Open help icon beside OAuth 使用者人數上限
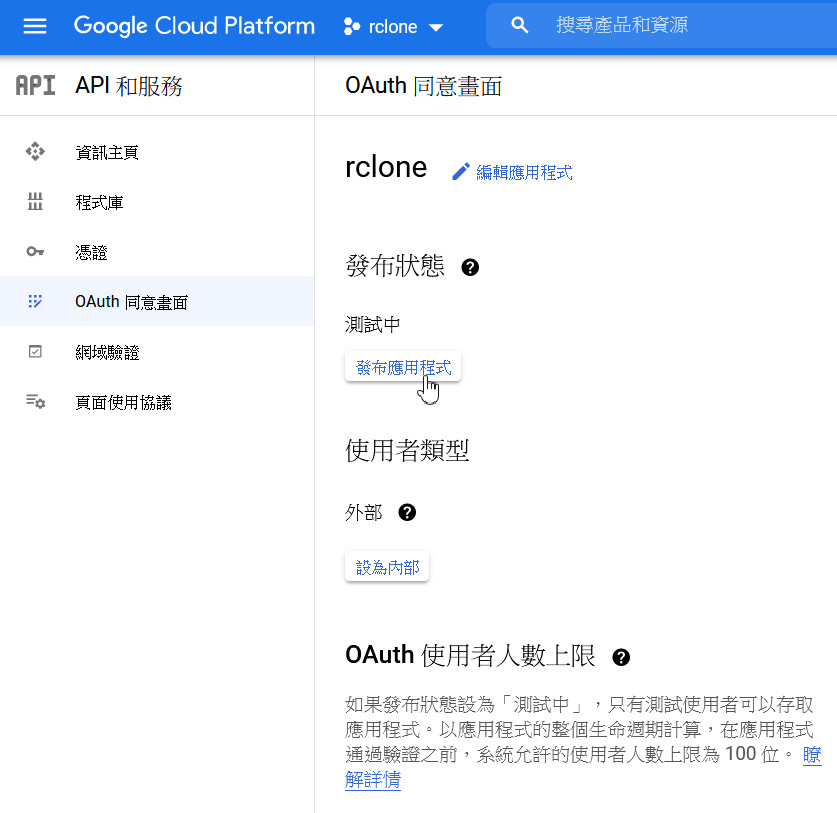The width and height of the screenshot is (837, 813). point(621,657)
